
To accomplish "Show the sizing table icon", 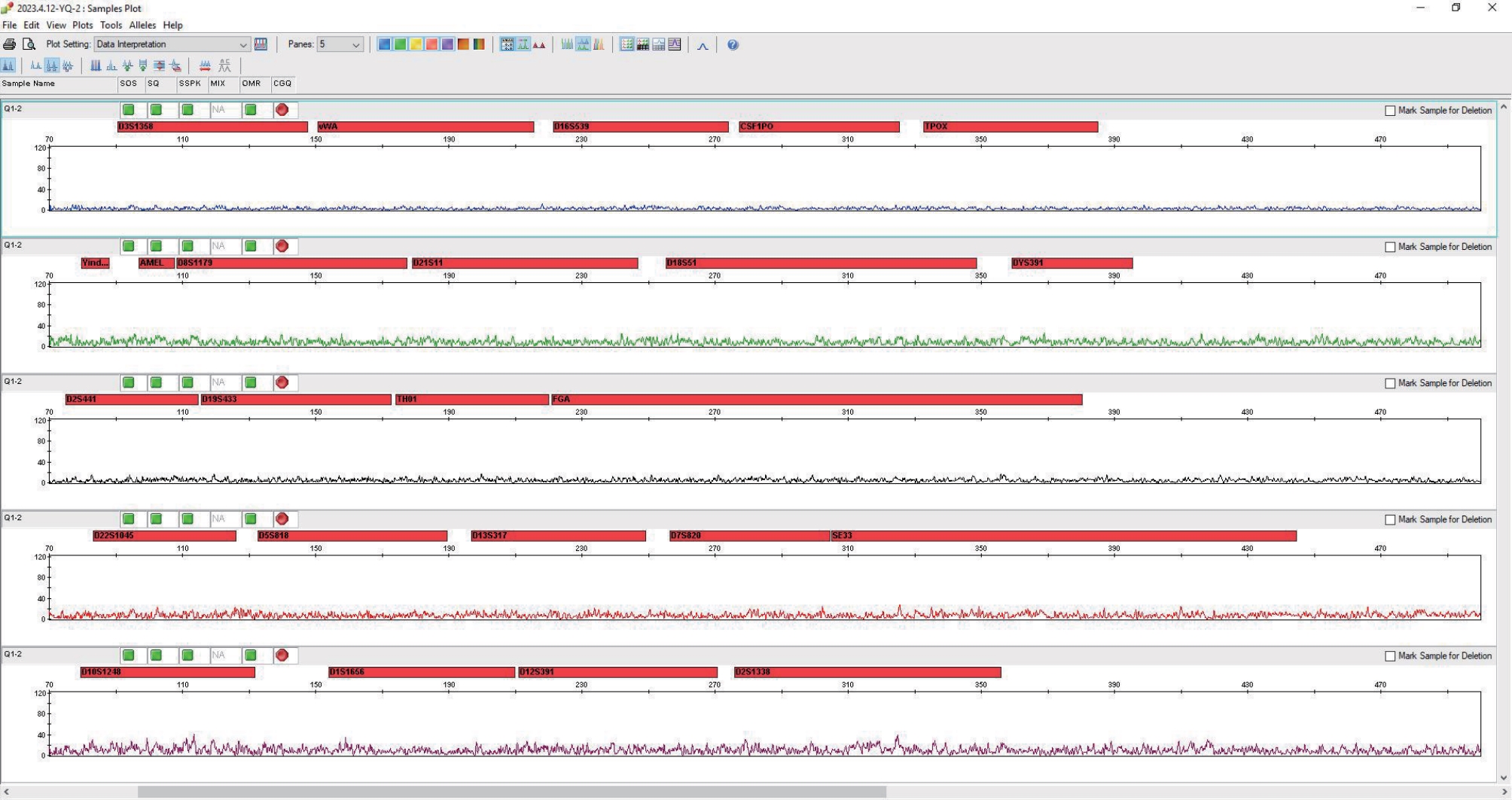I will [x=626, y=44].
